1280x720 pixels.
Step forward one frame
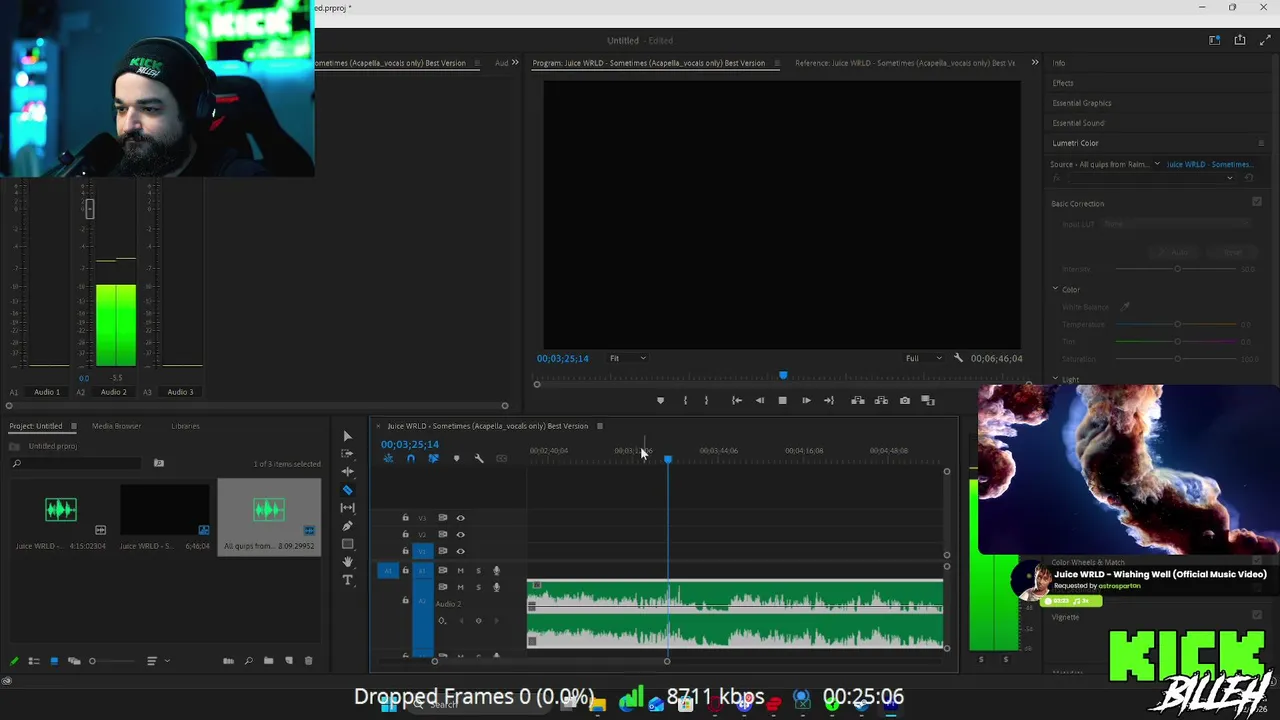click(x=806, y=401)
